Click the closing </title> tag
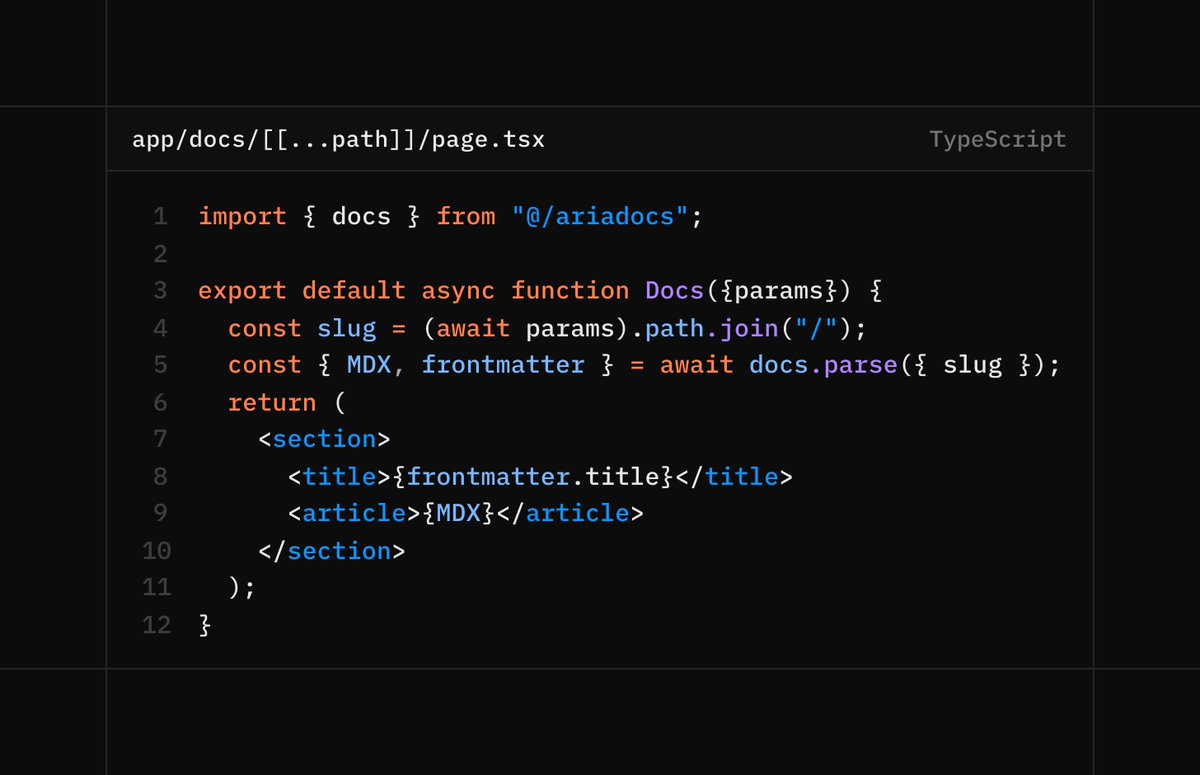 pos(734,477)
